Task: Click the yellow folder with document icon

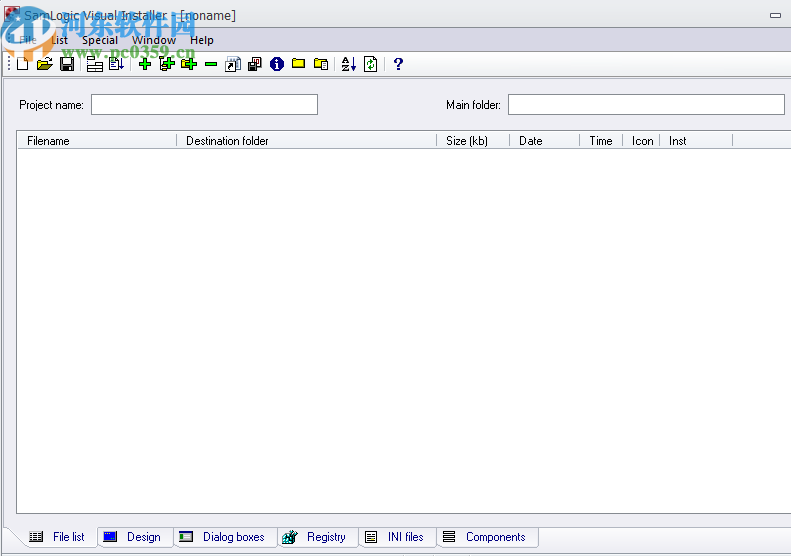Action: pos(321,64)
